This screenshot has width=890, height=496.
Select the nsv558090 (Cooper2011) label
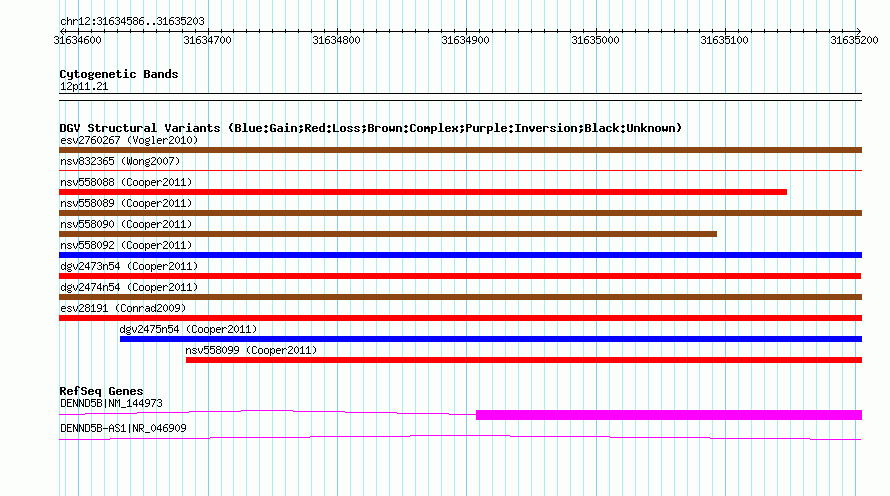pos(126,224)
